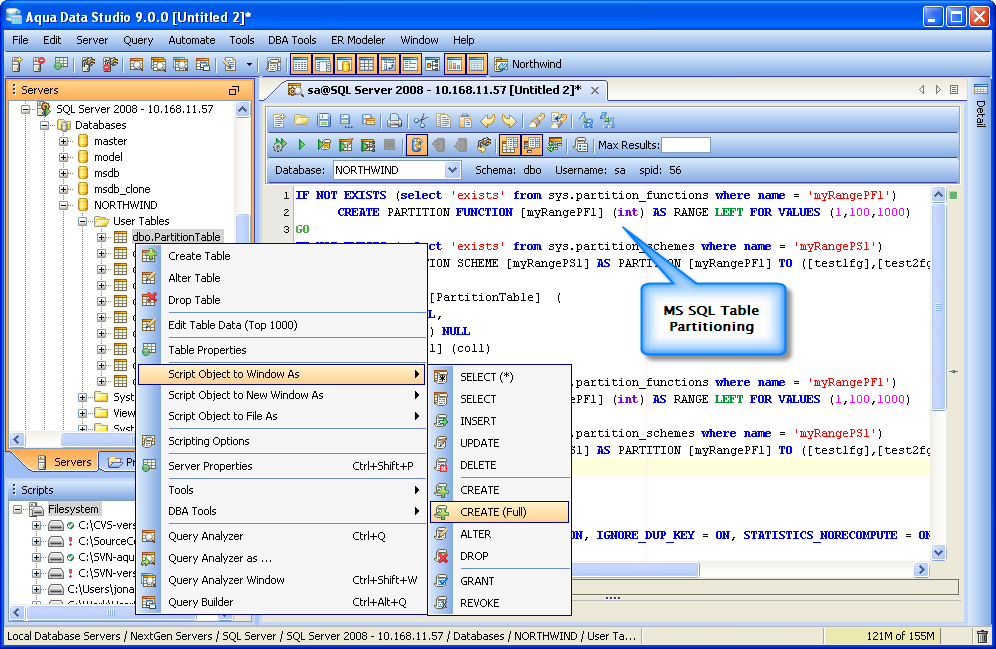
Task: Open the Query menu in menu bar
Action: 138,40
